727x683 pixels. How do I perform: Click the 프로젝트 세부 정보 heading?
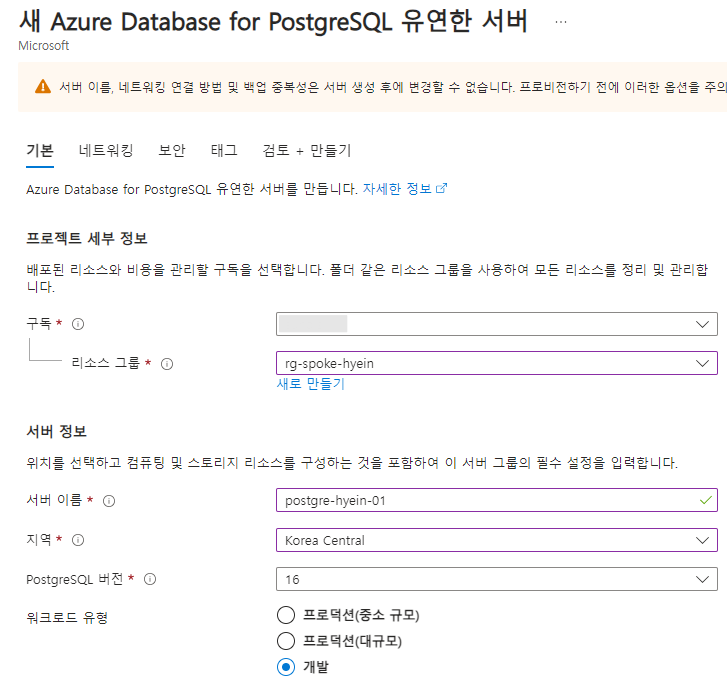[x=87, y=238]
